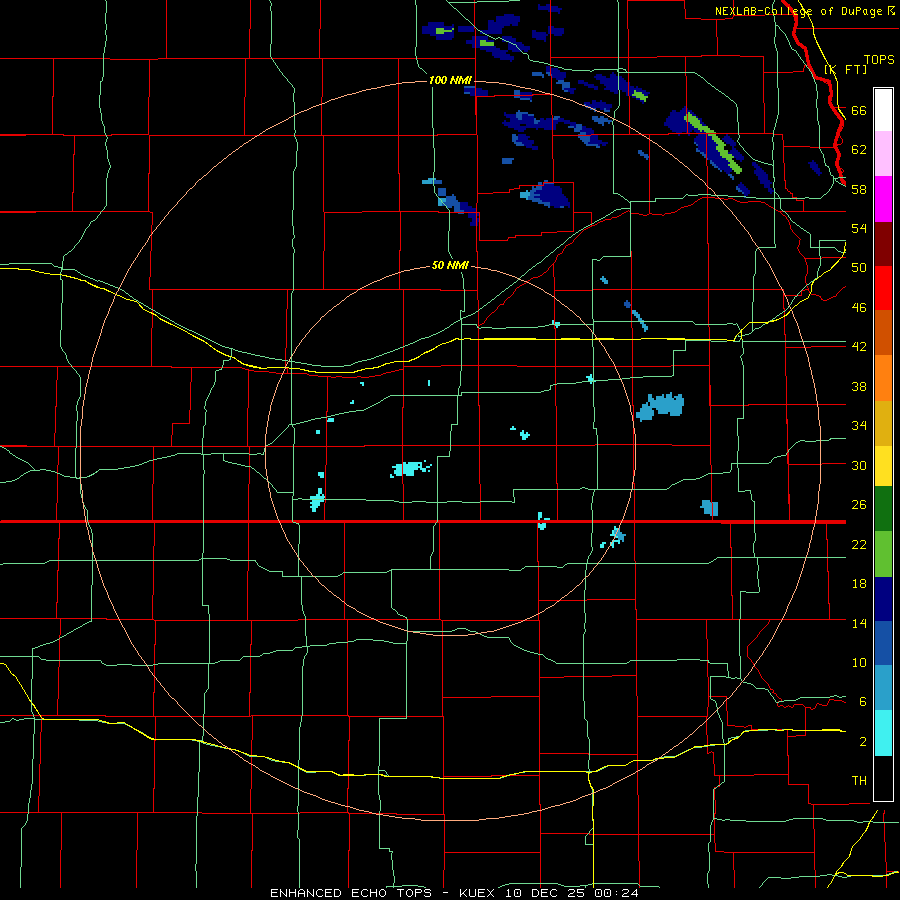Click the TOPS legend title
This screenshot has width=900, height=900.
(879, 59)
